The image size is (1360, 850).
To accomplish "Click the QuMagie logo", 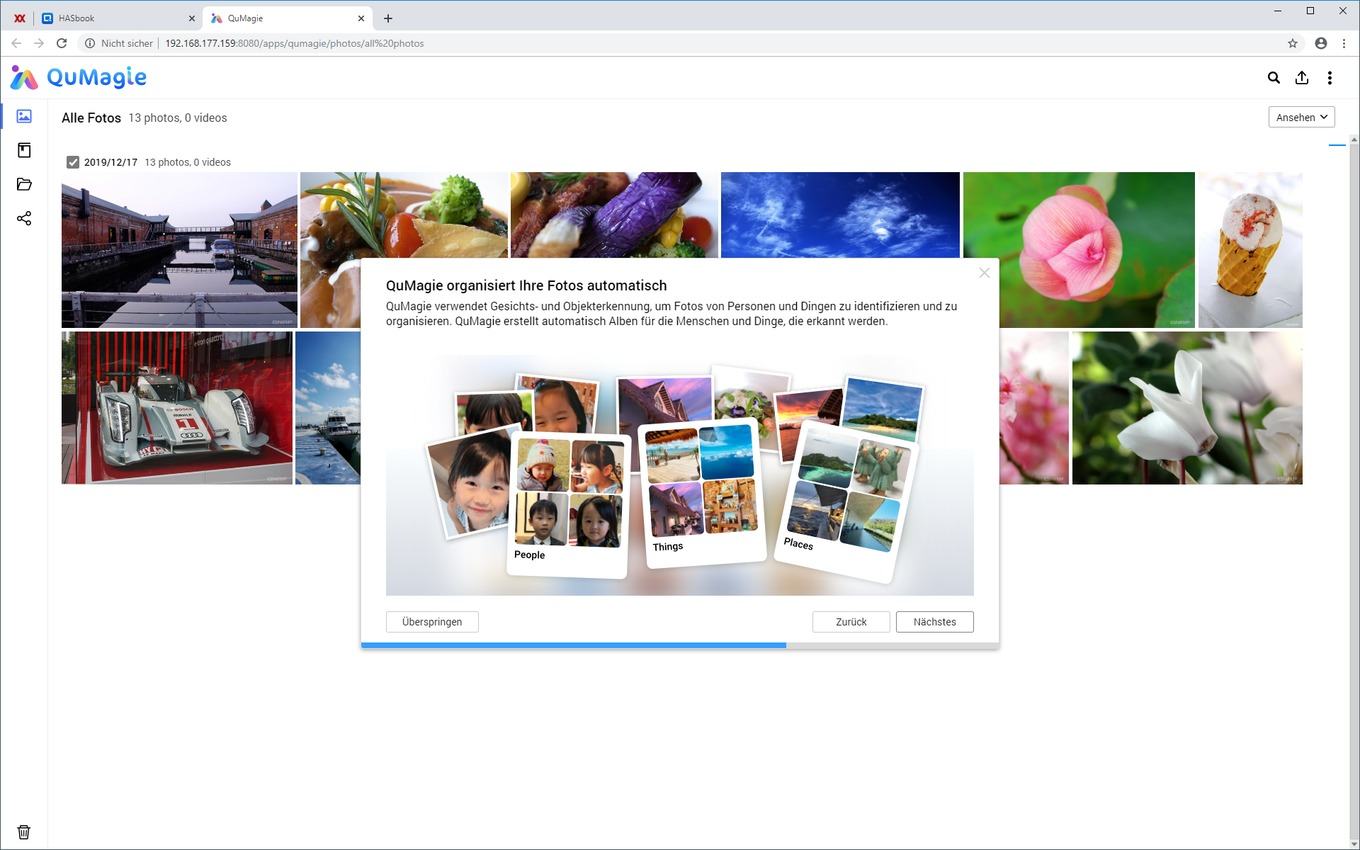I will coord(78,77).
